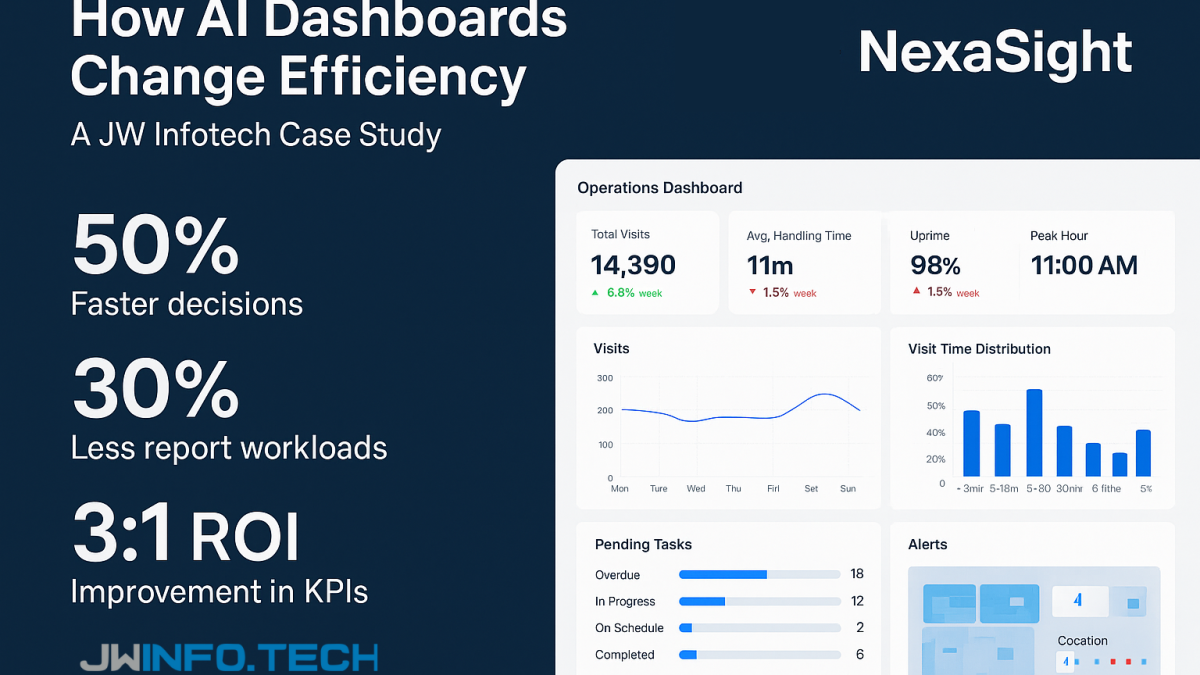The width and height of the screenshot is (1200, 675).
Task: Click the In Progress task bar
Action: click(x=759, y=601)
